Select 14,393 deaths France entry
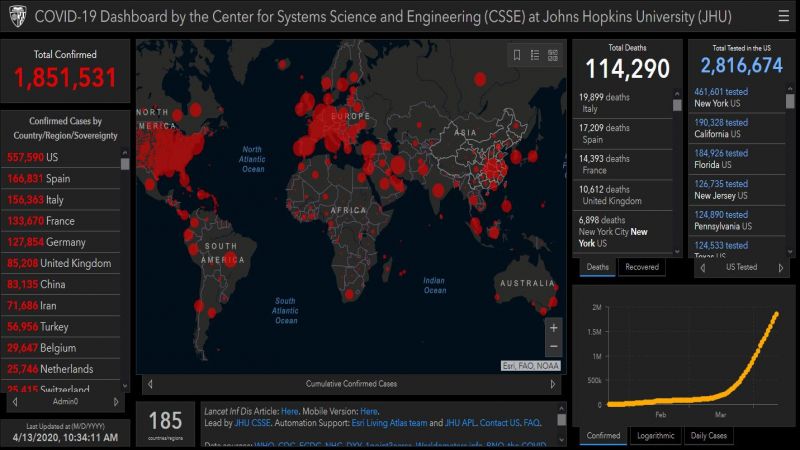Viewport: 800px width, 450px height. pos(623,164)
